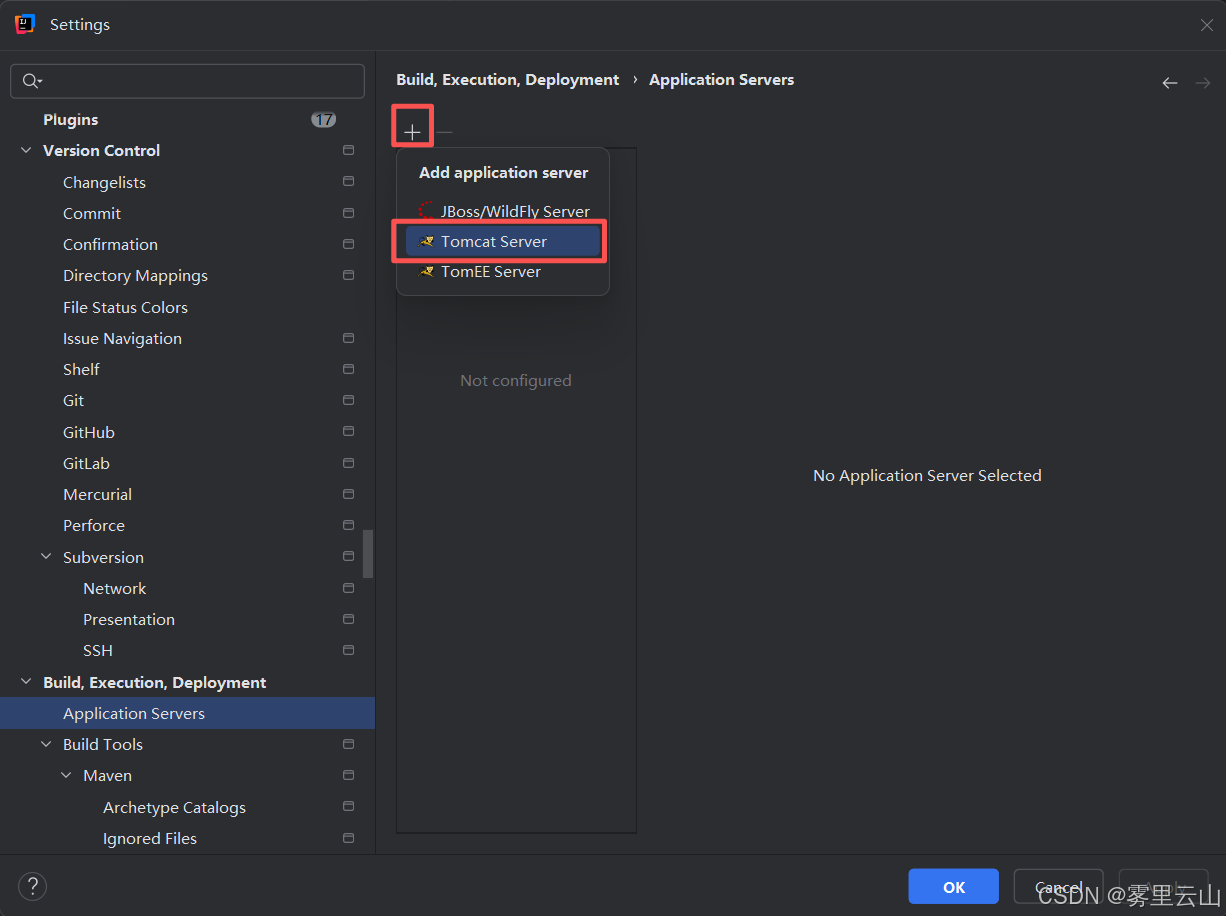This screenshot has width=1226, height=916.
Task: Click project-level marker icon beside Mercurial
Action: (348, 494)
